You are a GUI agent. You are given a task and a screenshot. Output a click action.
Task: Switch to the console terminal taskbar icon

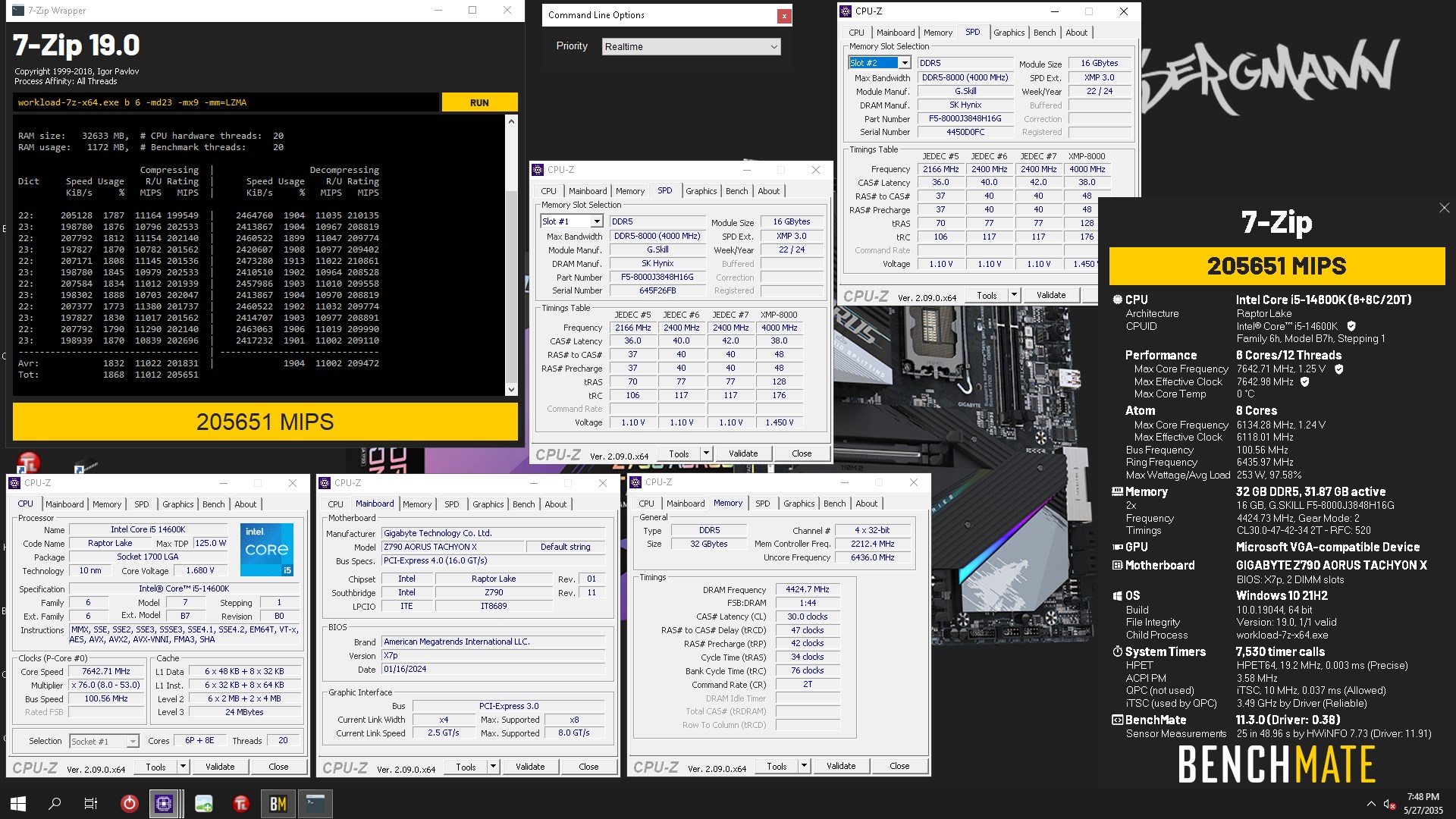tap(315, 803)
